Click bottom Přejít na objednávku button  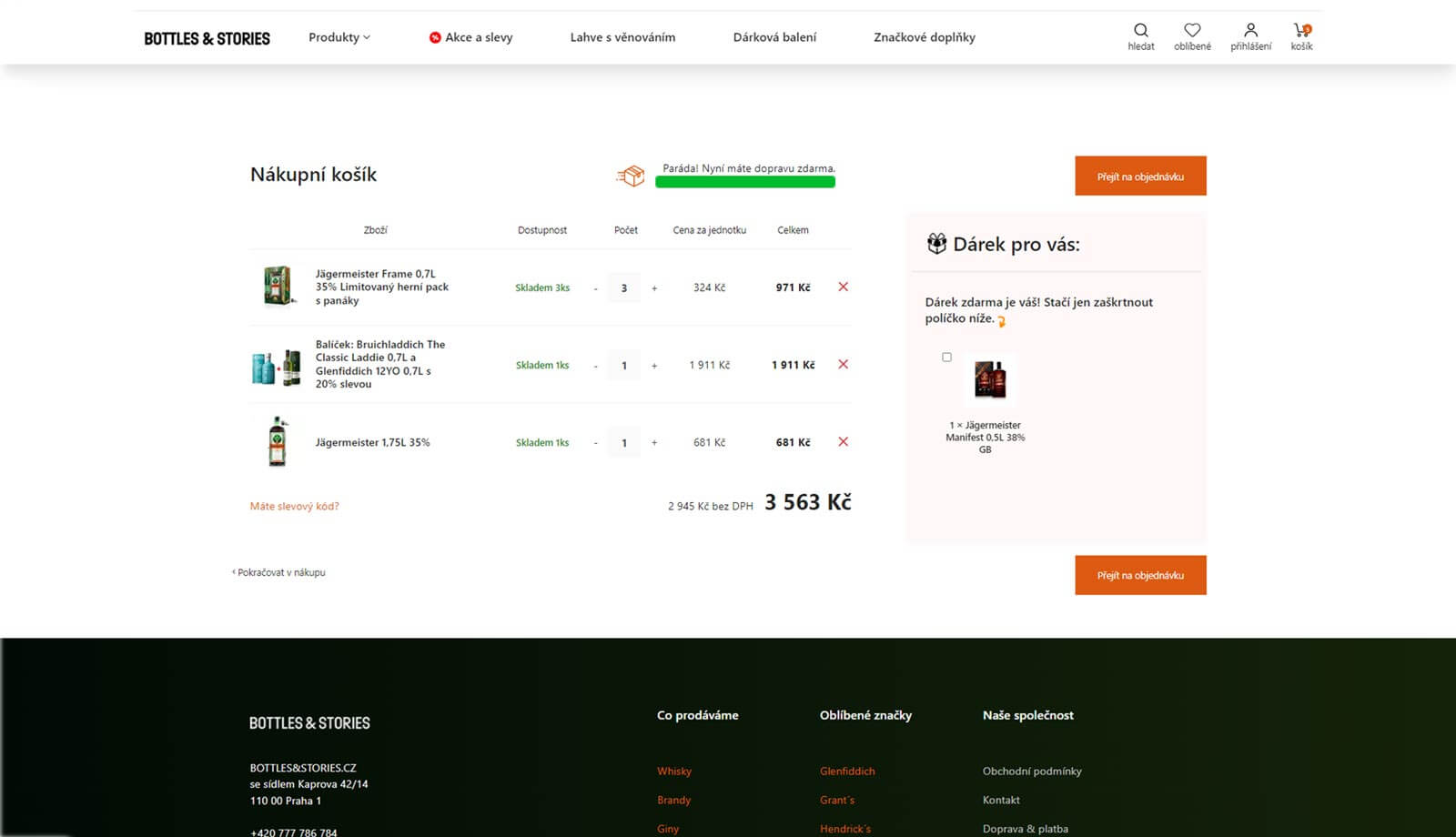pos(1140,575)
